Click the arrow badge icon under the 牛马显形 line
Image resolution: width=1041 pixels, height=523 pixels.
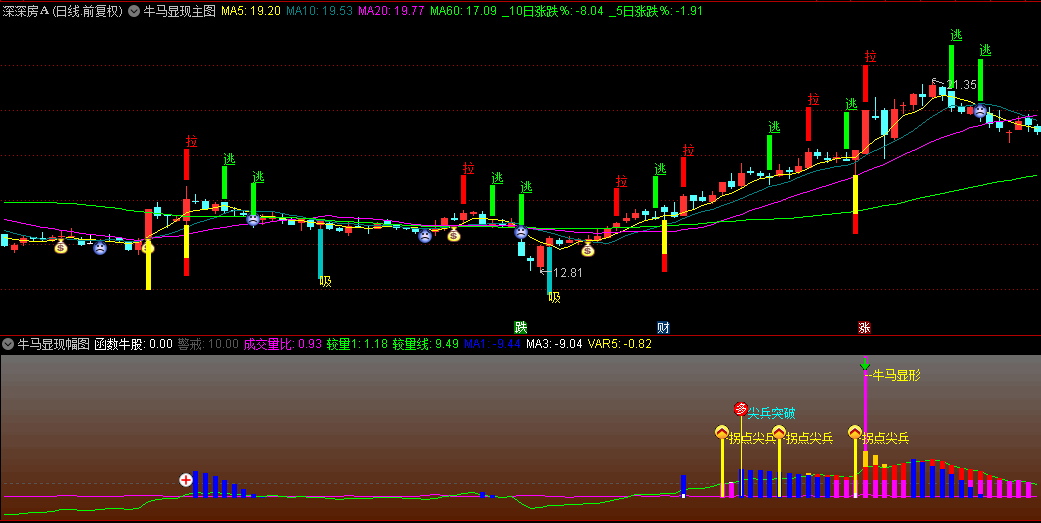pyautogui.click(x=855, y=433)
